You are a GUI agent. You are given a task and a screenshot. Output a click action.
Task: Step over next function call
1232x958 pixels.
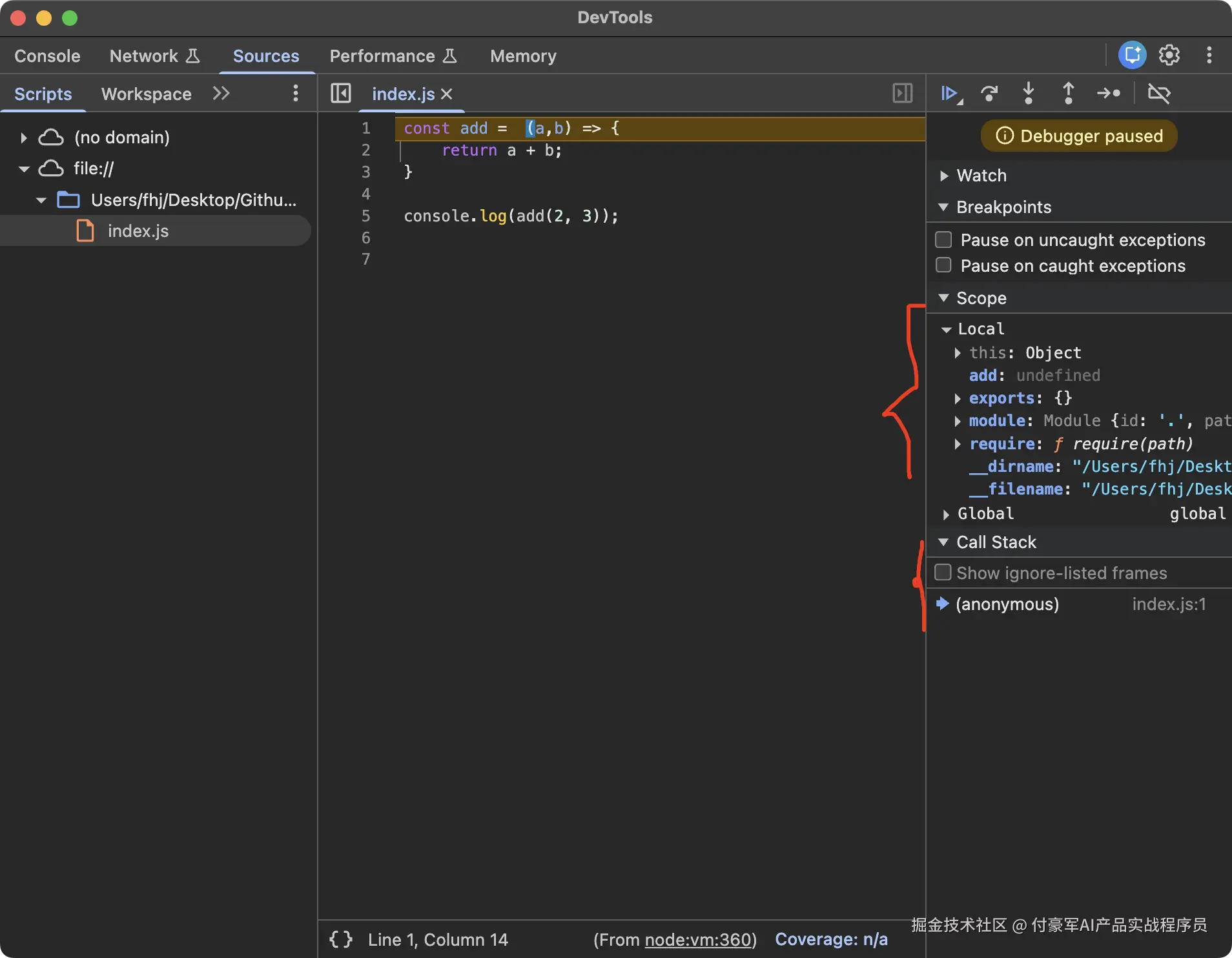[x=989, y=94]
